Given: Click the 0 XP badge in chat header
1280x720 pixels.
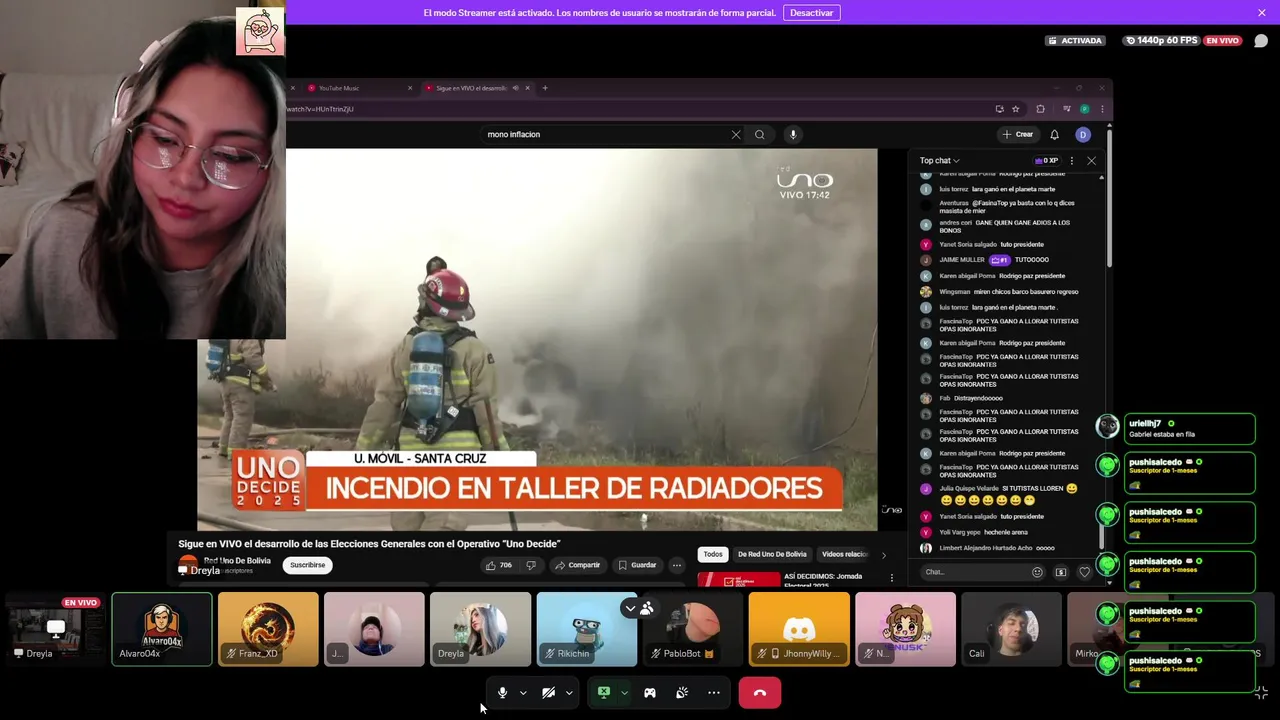Looking at the screenshot, I should [x=1046, y=161].
